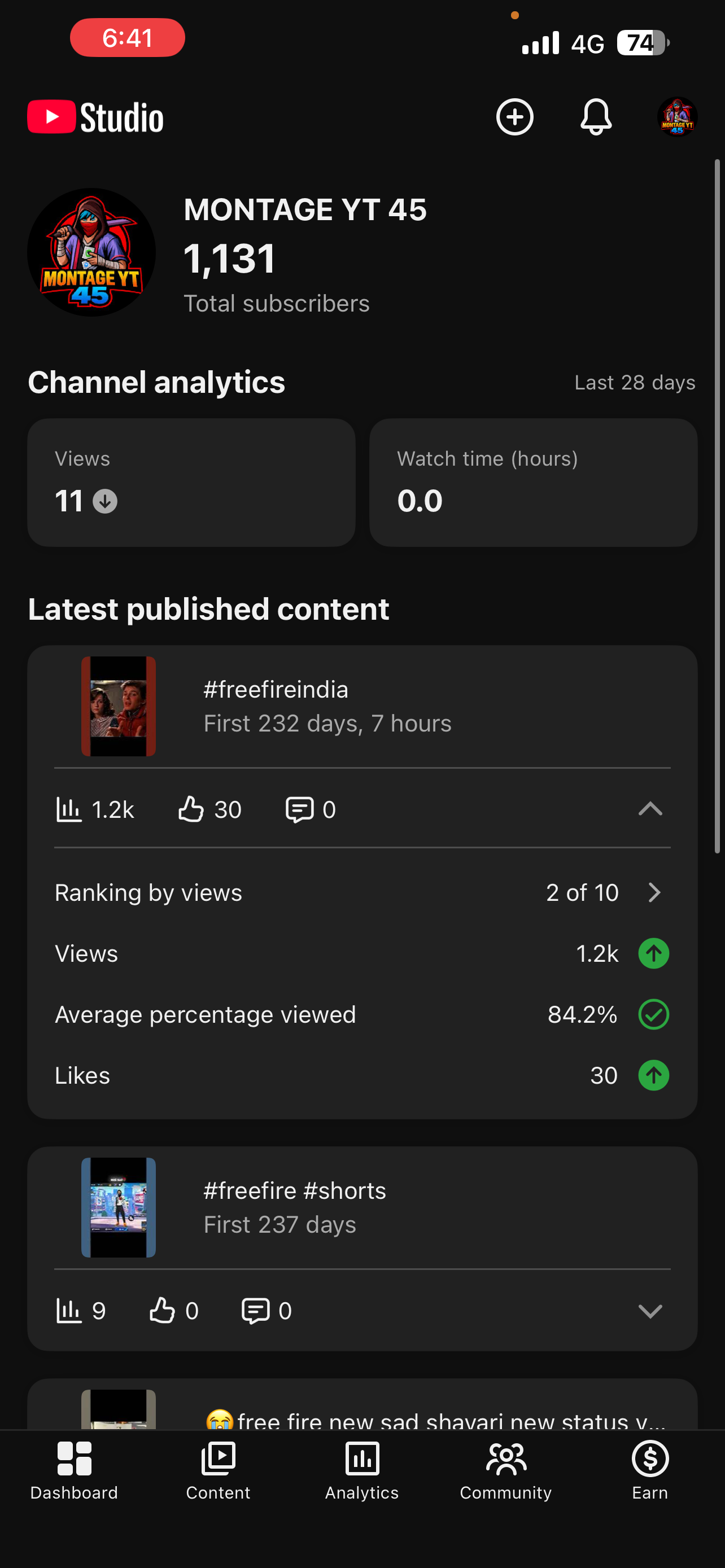Image resolution: width=725 pixels, height=1568 pixels.
Task: Collapse the #freefireindia stats panel
Action: [650, 809]
